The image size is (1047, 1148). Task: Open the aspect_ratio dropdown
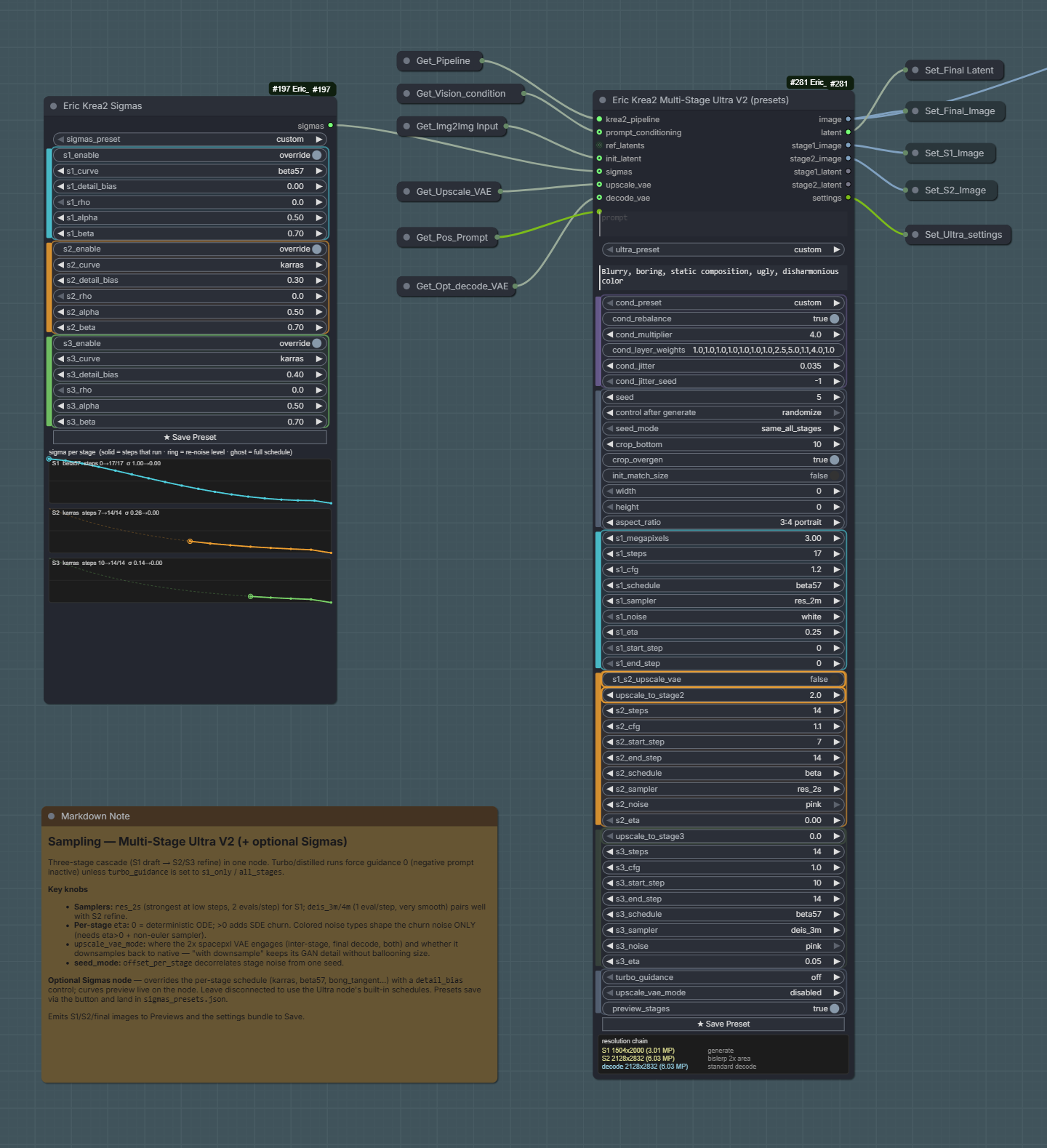click(723, 522)
